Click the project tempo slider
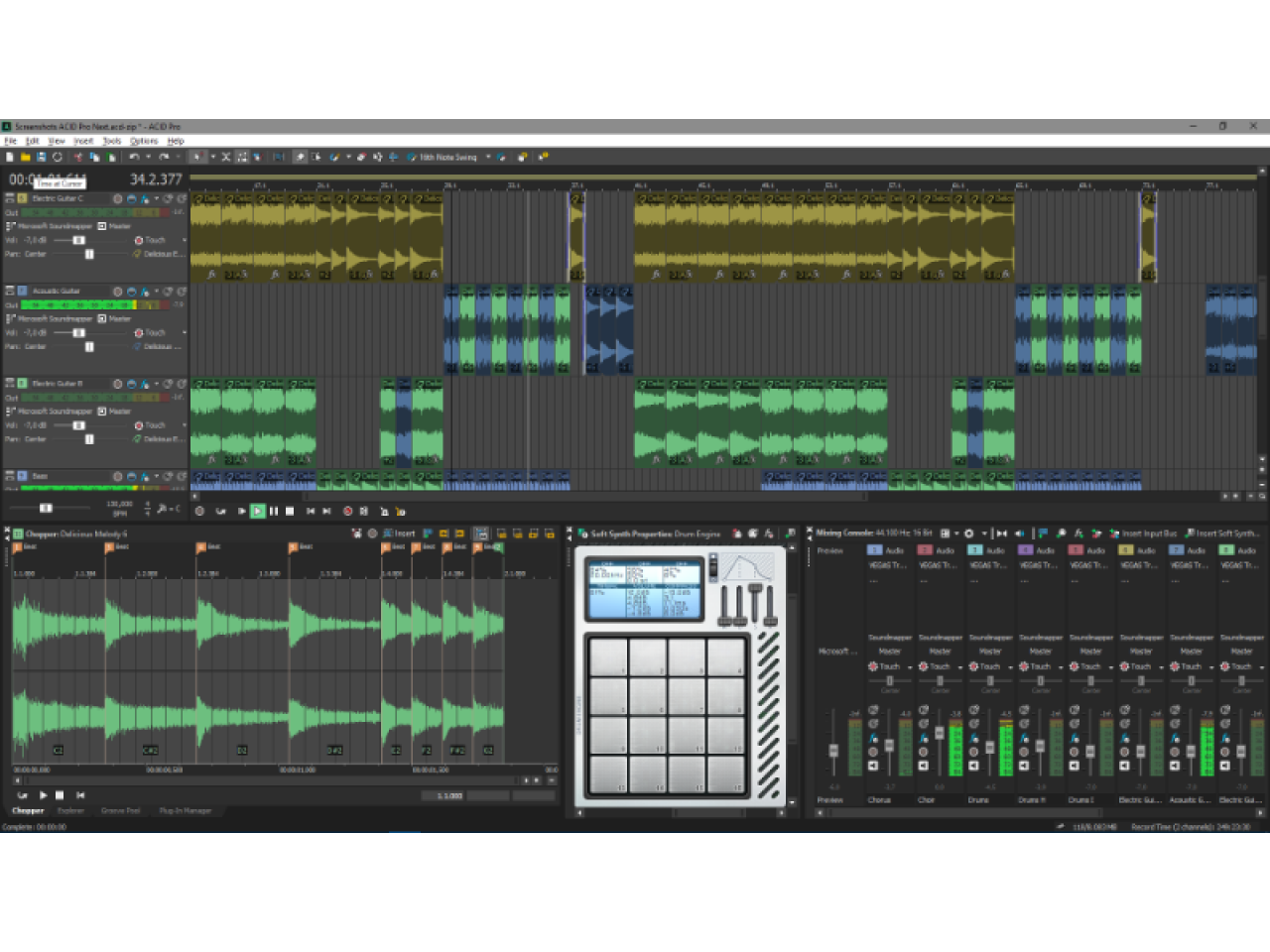The height and width of the screenshot is (952, 1270). tap(46, 508)
